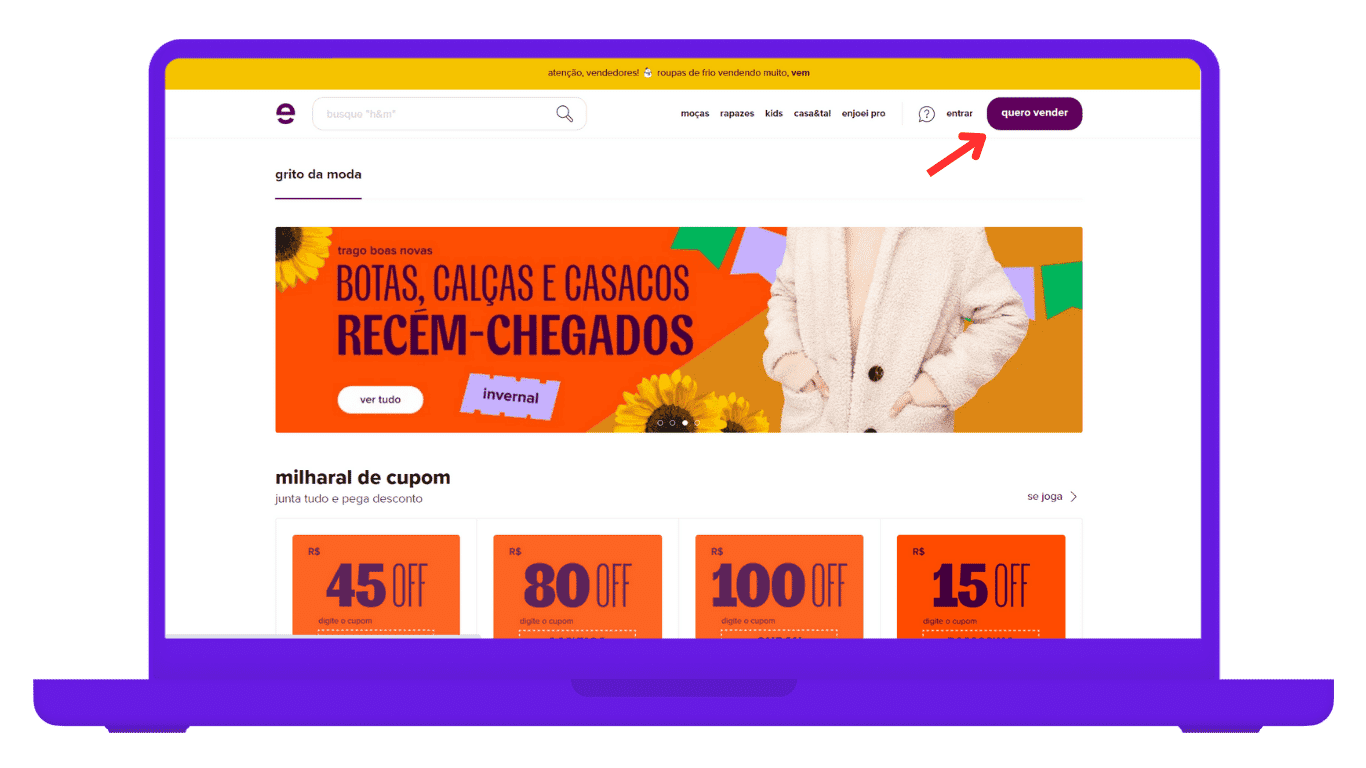Open the R$ 100 OFF coupon card
This screenshot has height=768, width=1366.
(x=779, y=586)
